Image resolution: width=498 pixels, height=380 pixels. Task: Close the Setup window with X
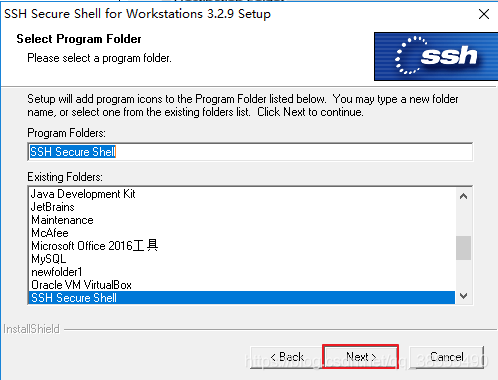click(x=484, y=14)
